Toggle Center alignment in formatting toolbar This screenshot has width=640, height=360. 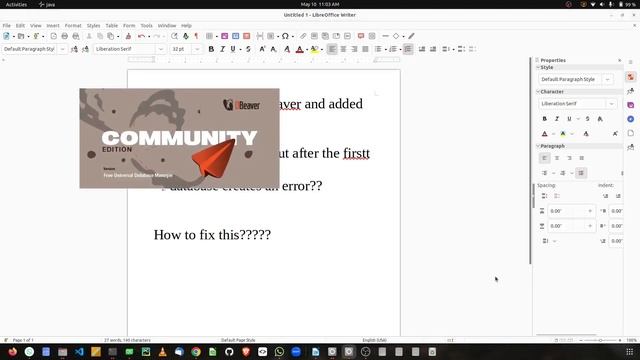pos(343,49)
